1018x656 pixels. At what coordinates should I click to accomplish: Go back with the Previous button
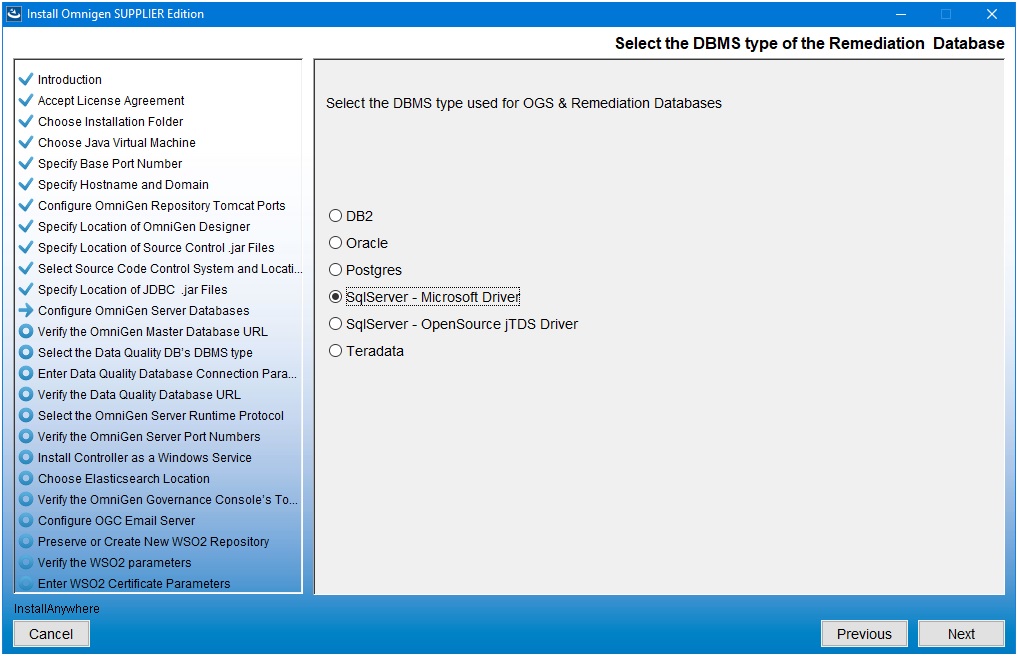tap(864, 634)
